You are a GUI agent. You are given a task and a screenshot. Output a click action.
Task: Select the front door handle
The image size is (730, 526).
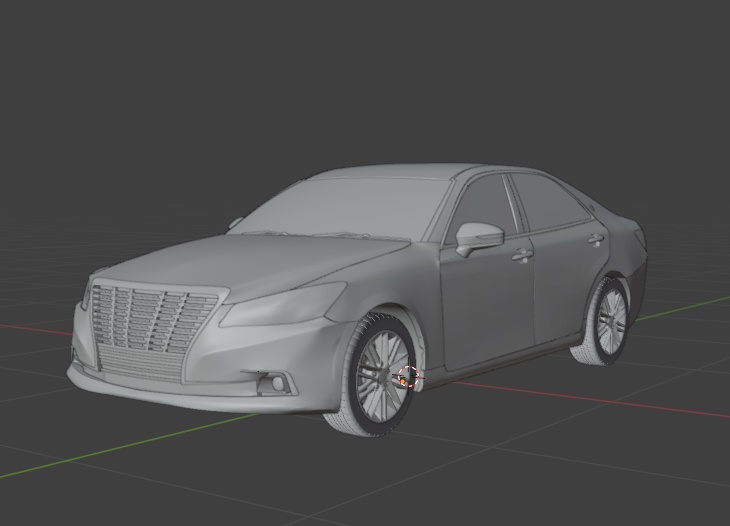point(523,255)
